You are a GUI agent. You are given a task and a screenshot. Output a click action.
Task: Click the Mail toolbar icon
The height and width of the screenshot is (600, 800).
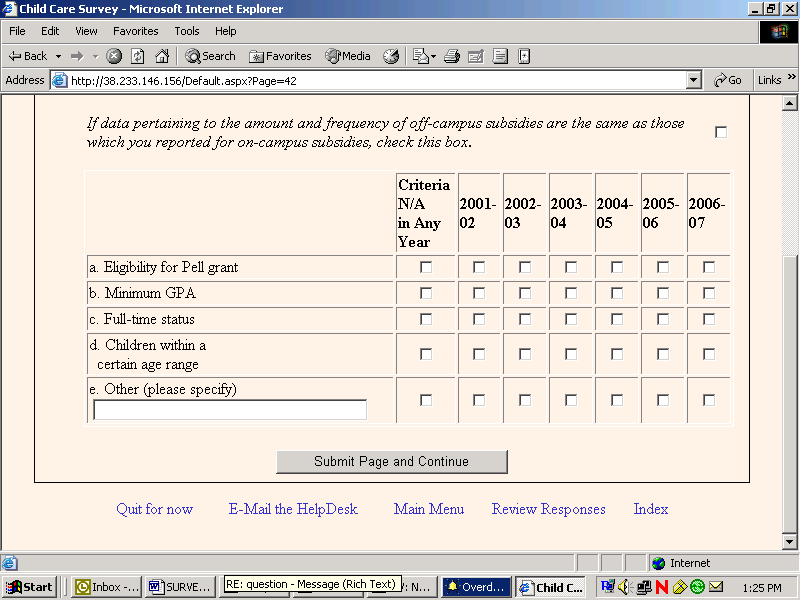(422, 57)
